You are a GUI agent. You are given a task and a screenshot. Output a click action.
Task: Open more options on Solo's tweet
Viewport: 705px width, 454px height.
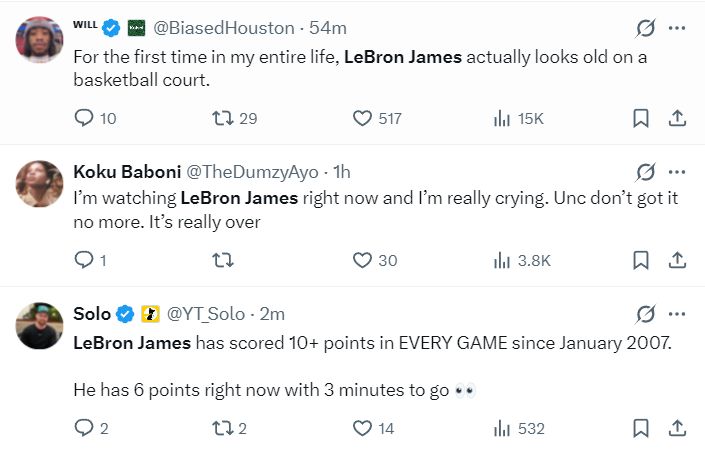677,314
